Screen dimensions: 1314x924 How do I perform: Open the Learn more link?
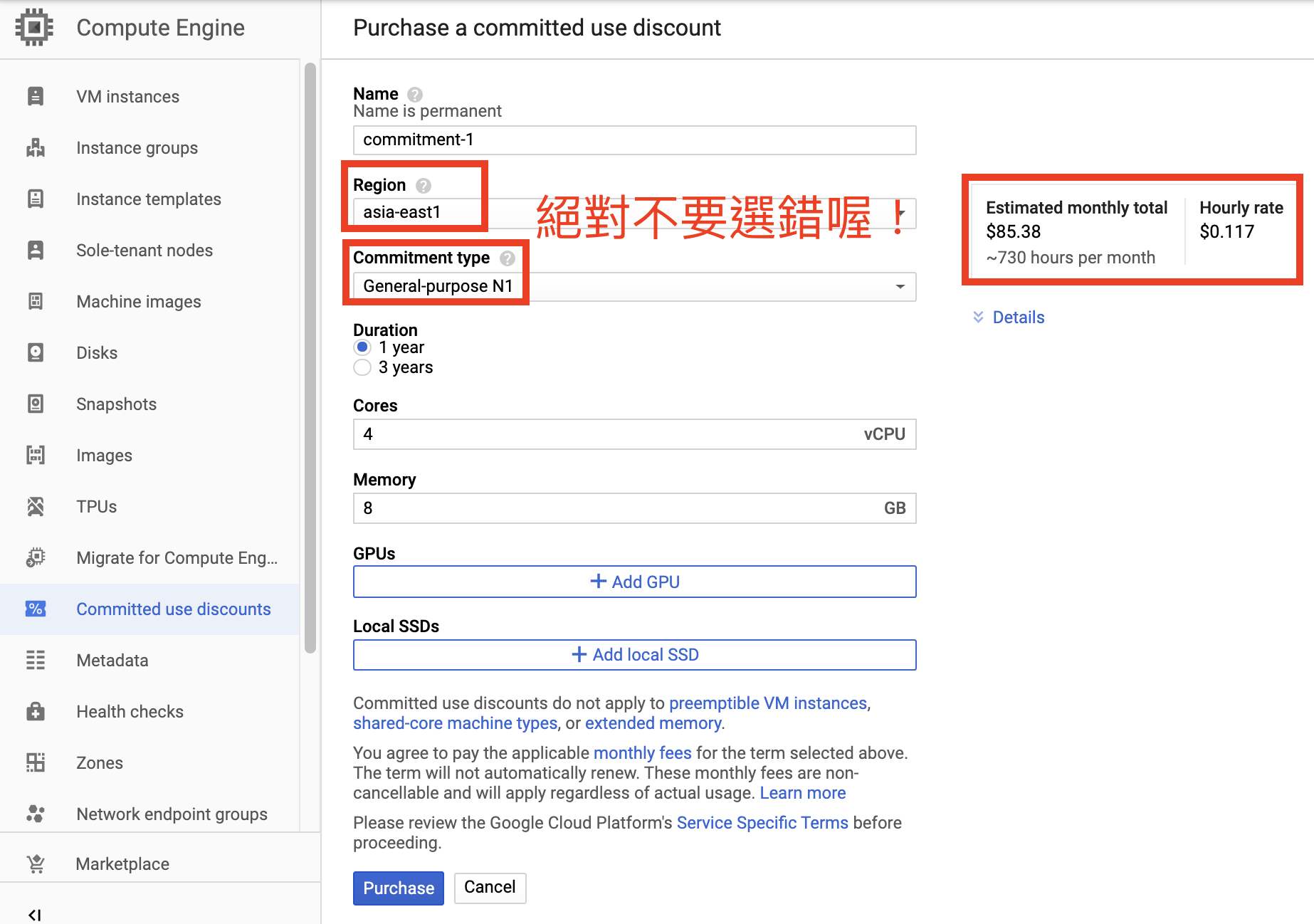pos(803,792)
